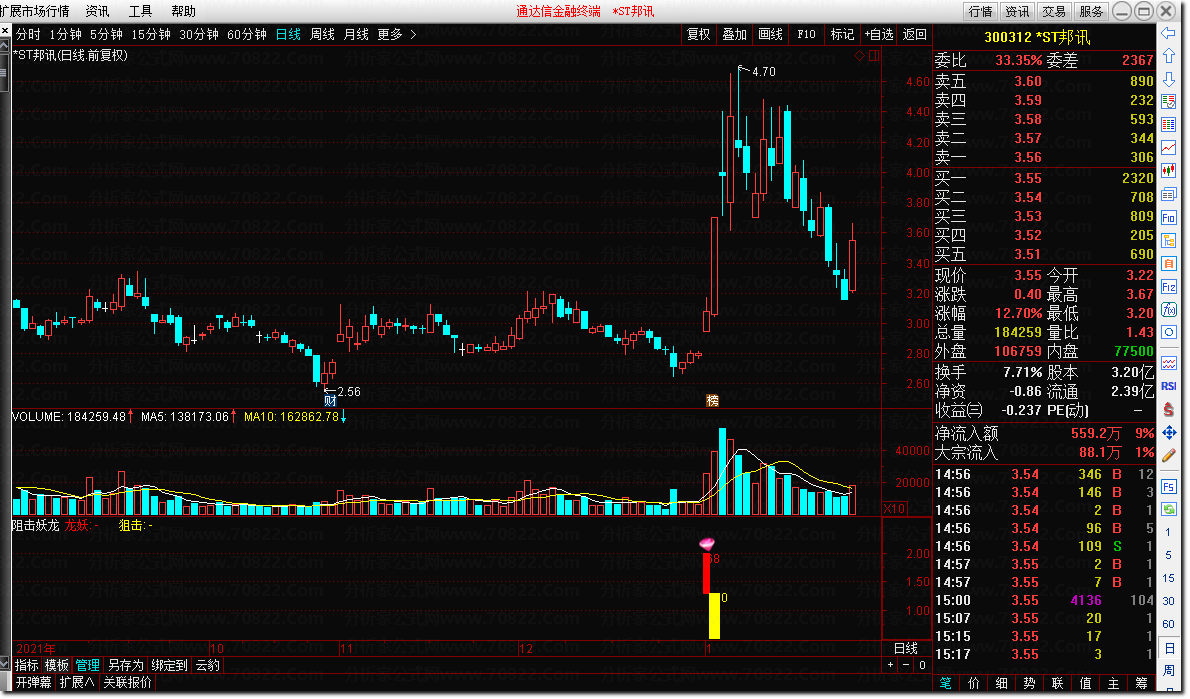This screenshot has height=699, width=1190.
Task: Expand the 更多 more periods menu
Action: coord(396,34)
